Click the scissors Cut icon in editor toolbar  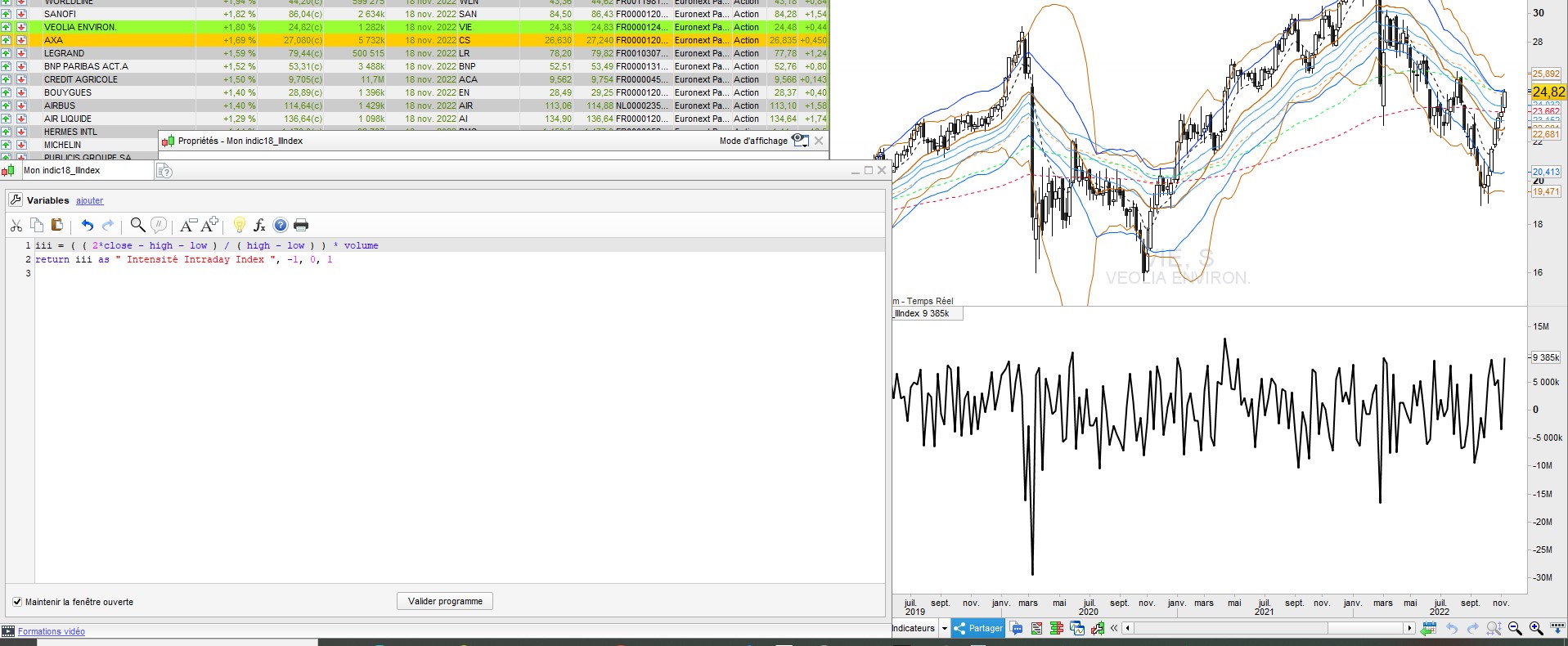coord(16,226)
